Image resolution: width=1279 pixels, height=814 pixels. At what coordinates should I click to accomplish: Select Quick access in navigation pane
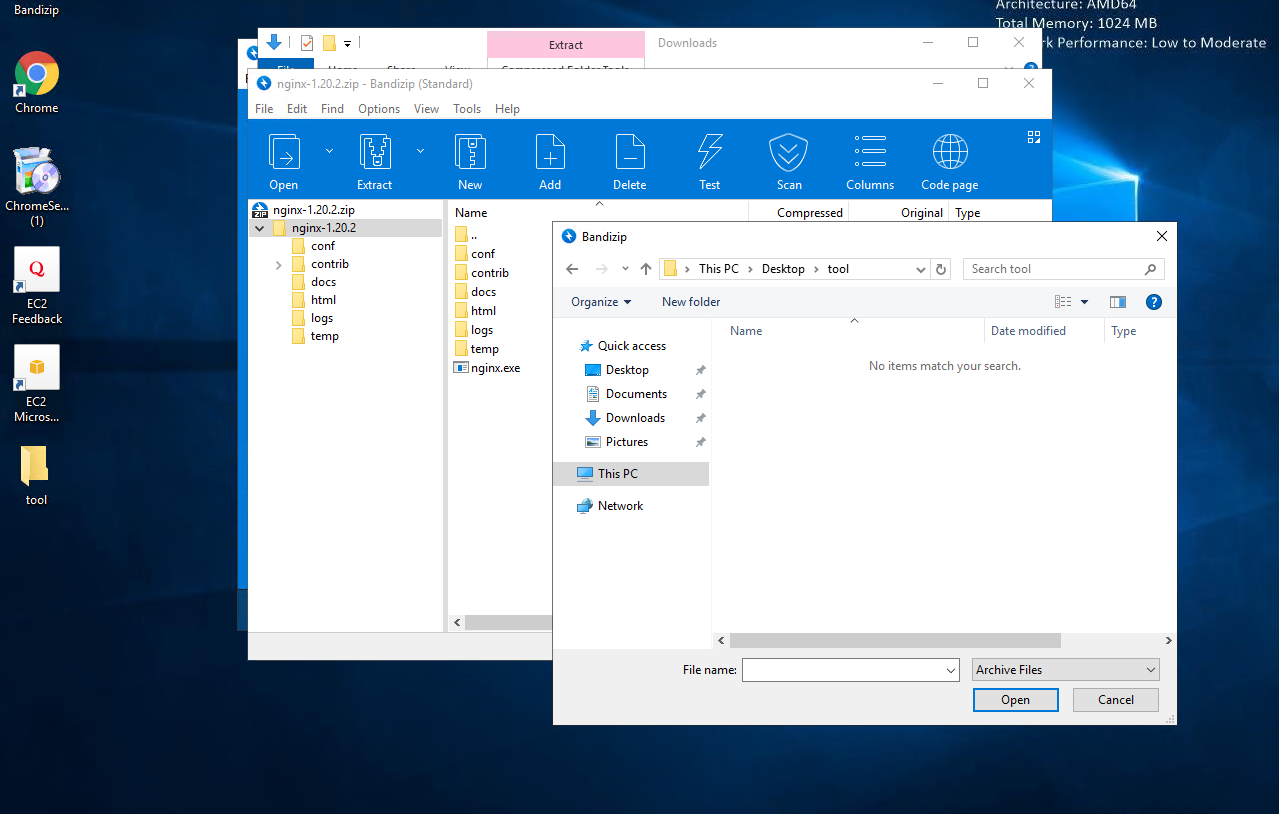(631, 346)
